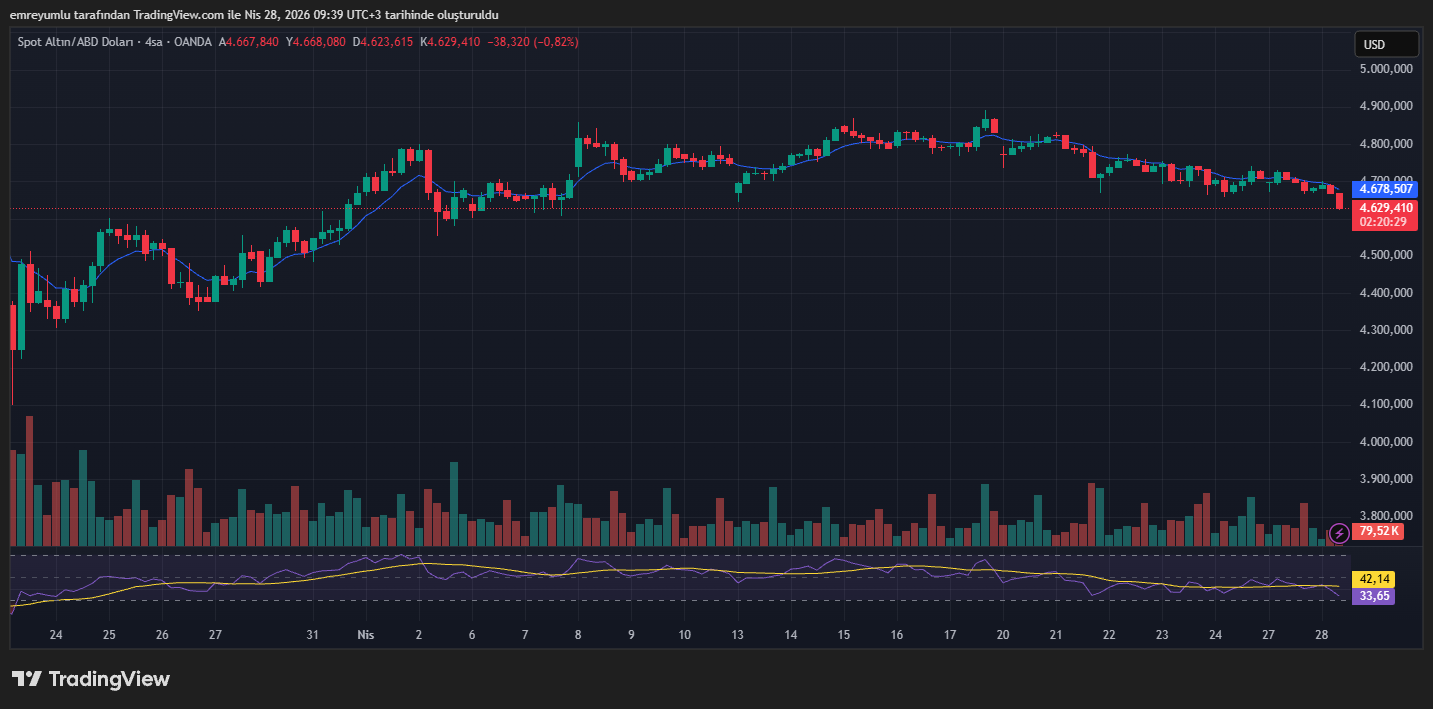Click the yellow RSI average label 42,14

coord(1372,579)
